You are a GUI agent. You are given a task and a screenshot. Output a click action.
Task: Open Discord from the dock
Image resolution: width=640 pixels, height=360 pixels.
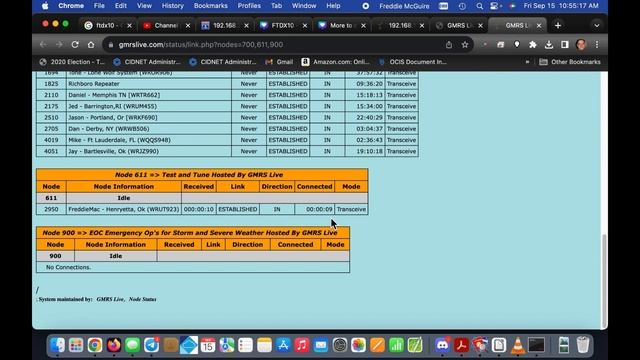pos(442,345)
